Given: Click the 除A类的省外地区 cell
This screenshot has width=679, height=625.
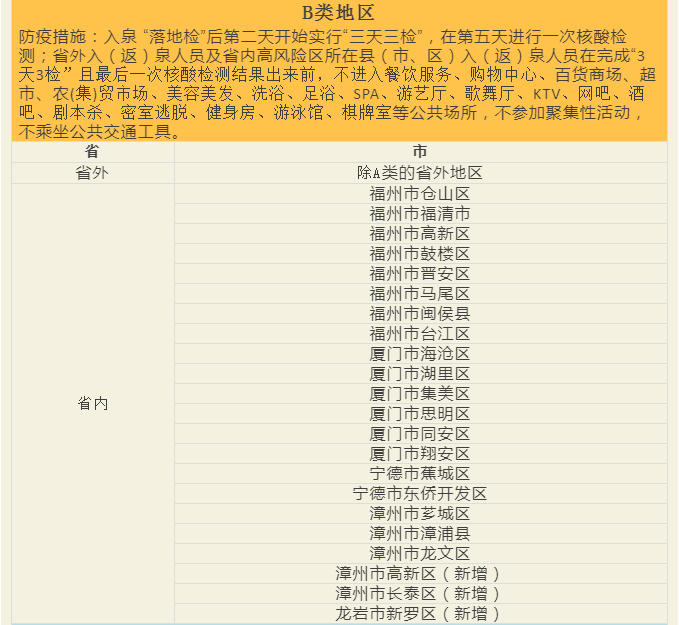Looking at the screenshot, I should [420, 172].
